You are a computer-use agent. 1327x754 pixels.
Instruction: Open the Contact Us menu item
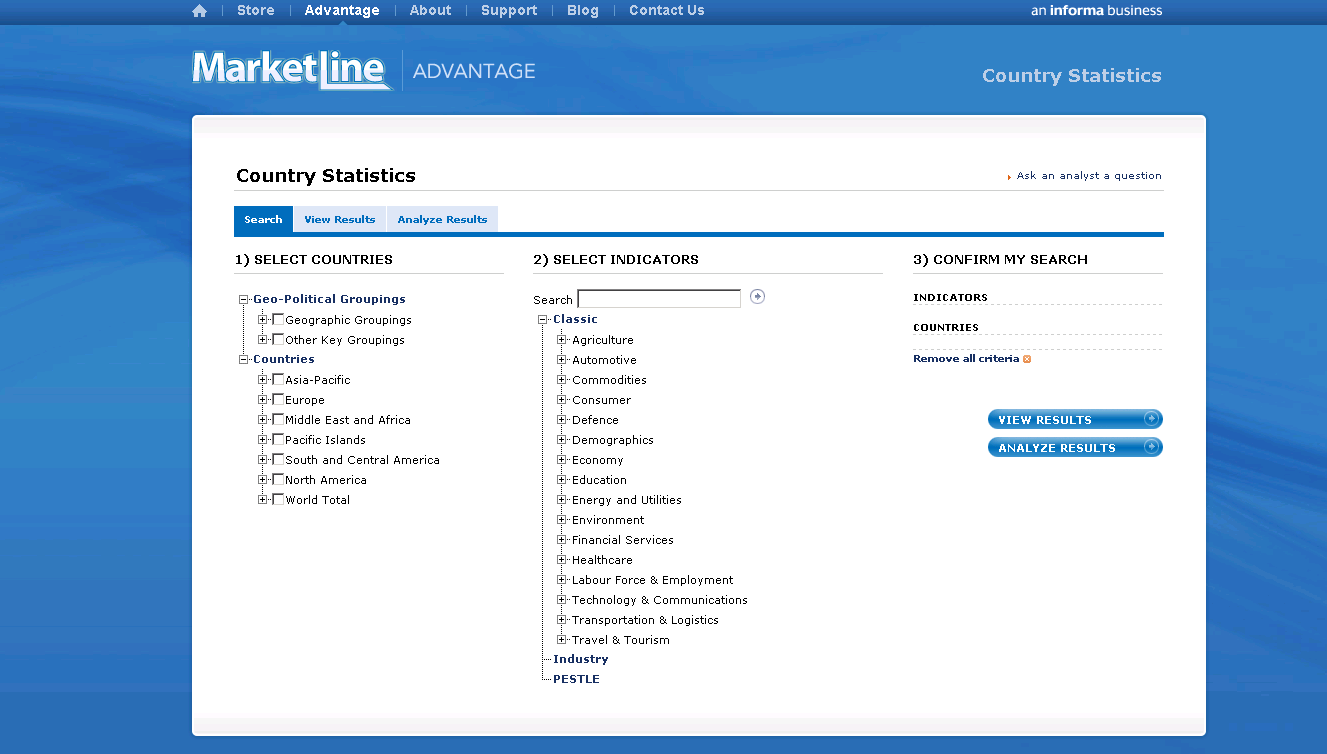pyautogui.click(x=667, y=11)
